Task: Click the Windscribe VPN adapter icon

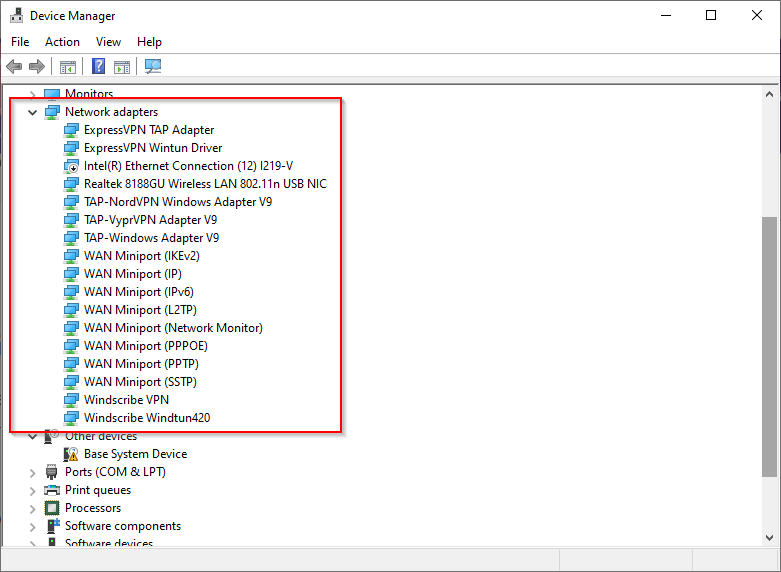Action: point(71,400)
